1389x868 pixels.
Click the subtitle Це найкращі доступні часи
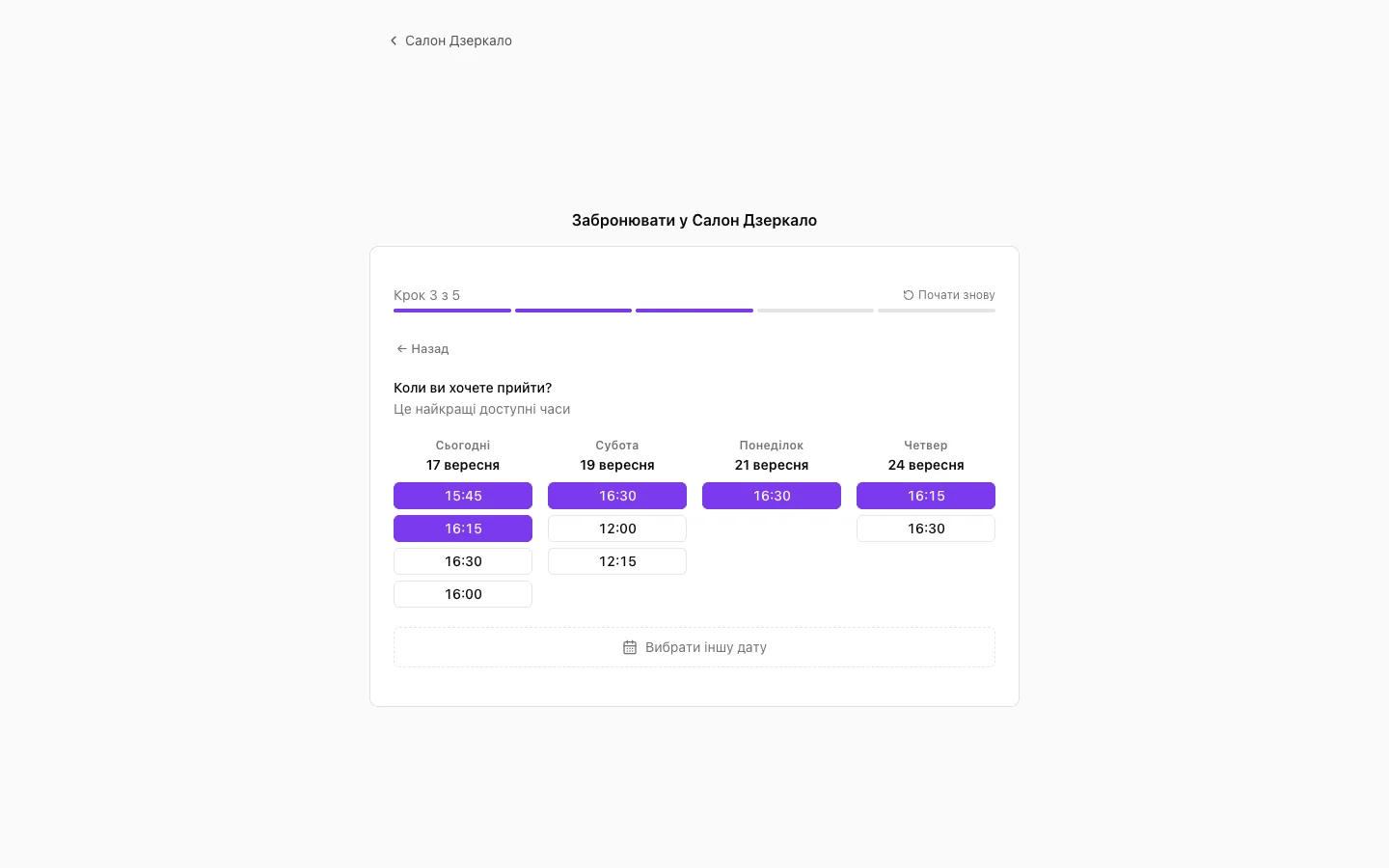[x=481, y=409]
